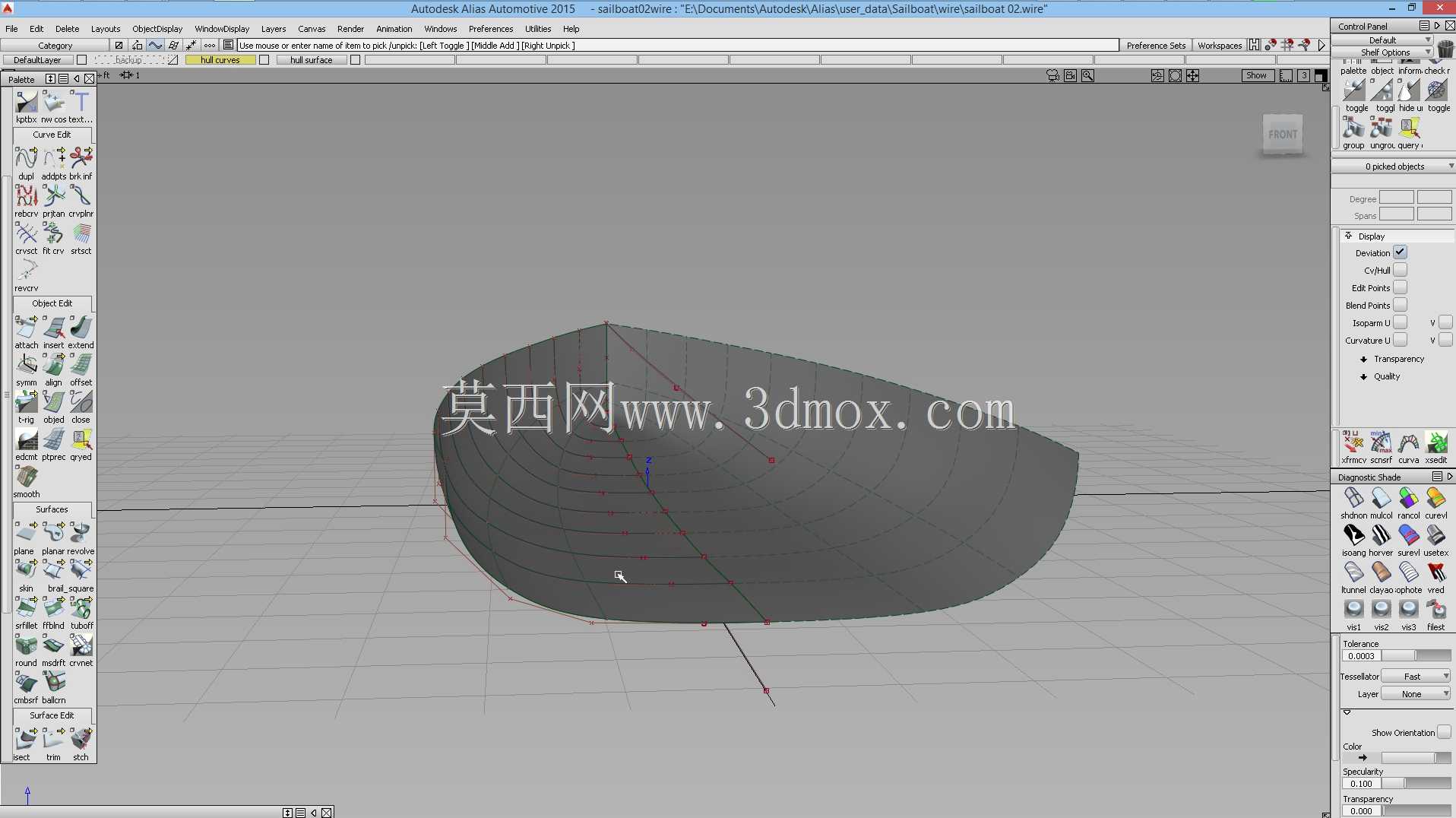
Task: Select the text tool in palette
Action: point(81,102)
